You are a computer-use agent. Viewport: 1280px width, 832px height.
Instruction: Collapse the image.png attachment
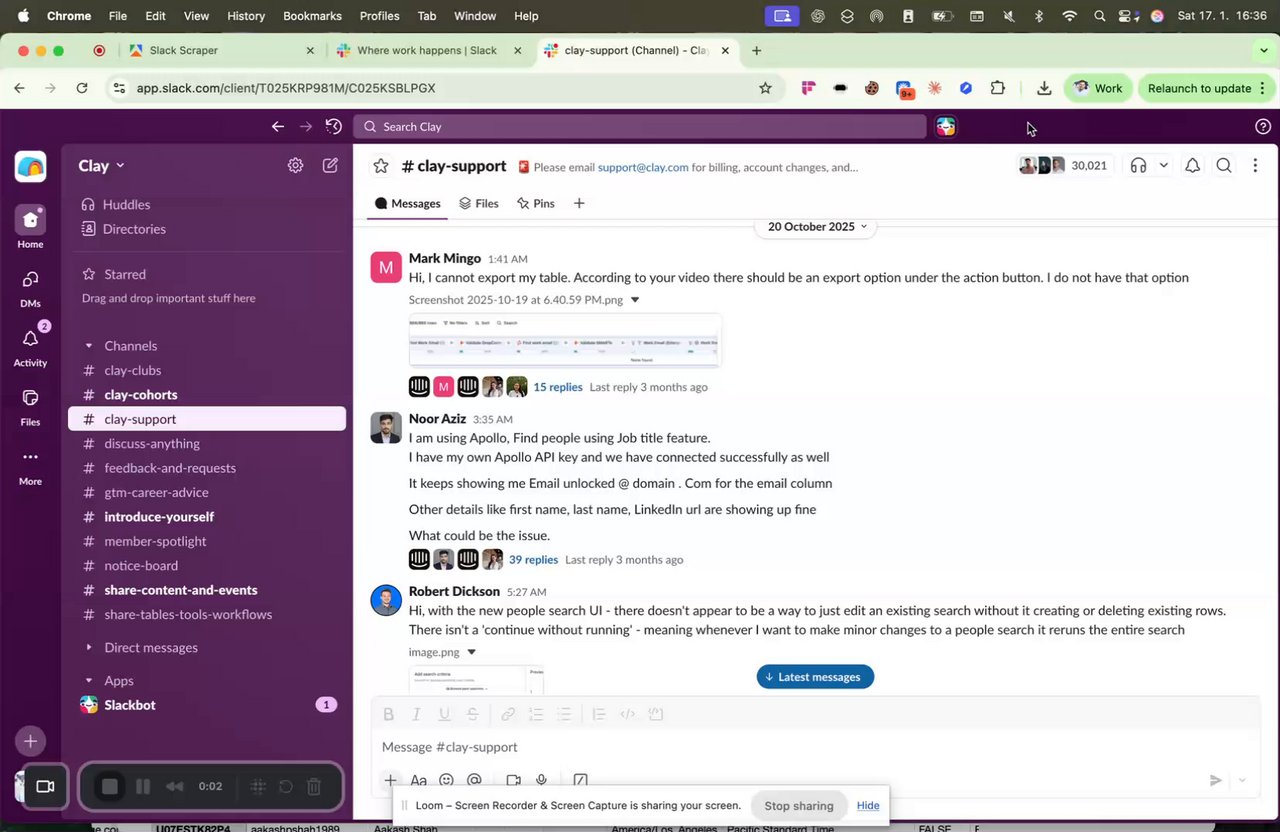(471, 652)
